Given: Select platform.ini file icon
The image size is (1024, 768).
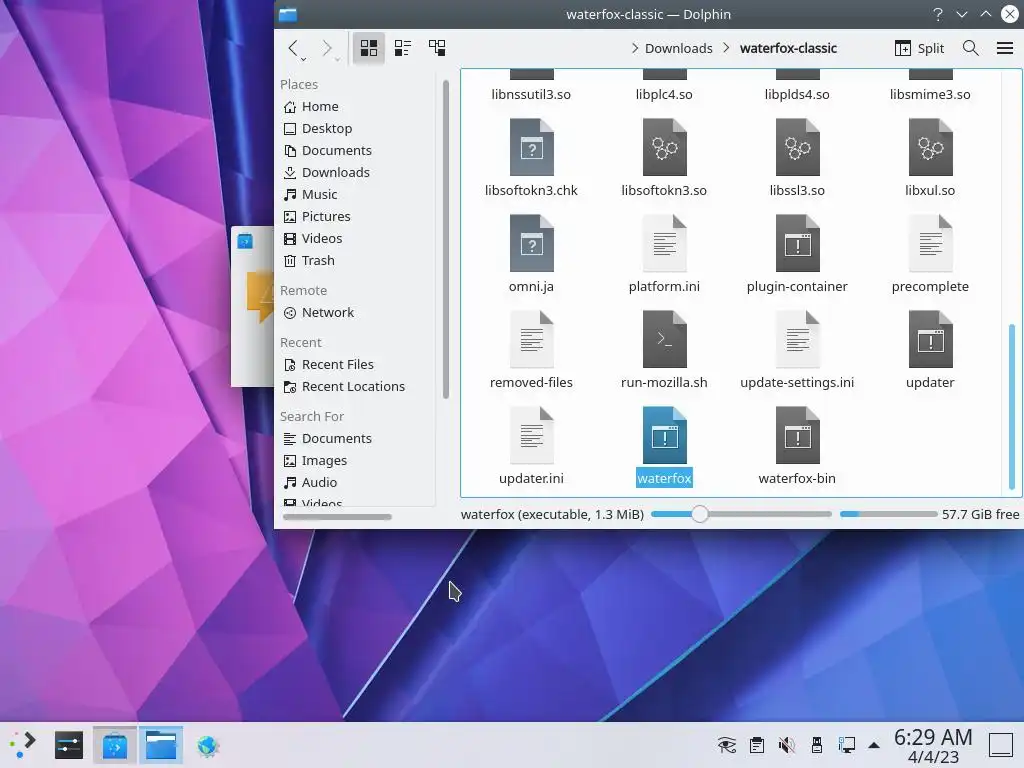Looking at the screenshot, I should (x=664, y=243).
